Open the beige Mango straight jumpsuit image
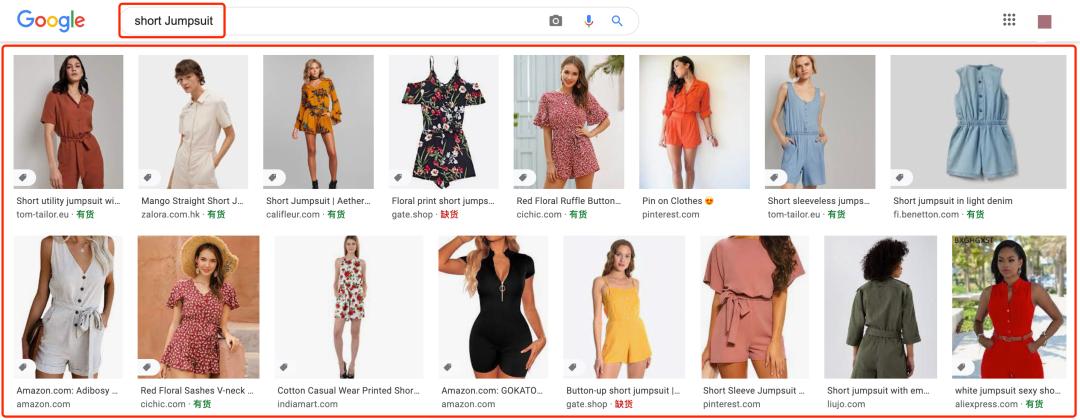 tap(194, 122)
